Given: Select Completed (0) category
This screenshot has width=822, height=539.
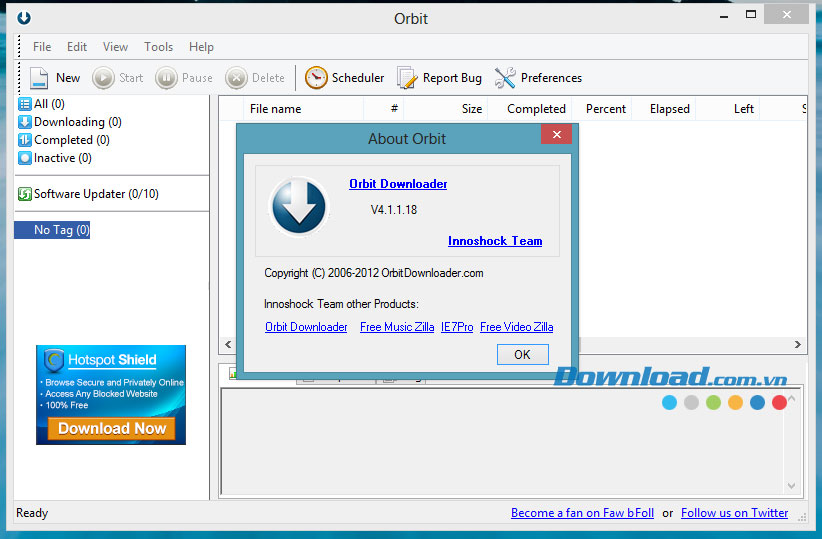Looking at the screenshot, I should pyautogui.click(x=72, y=139).
